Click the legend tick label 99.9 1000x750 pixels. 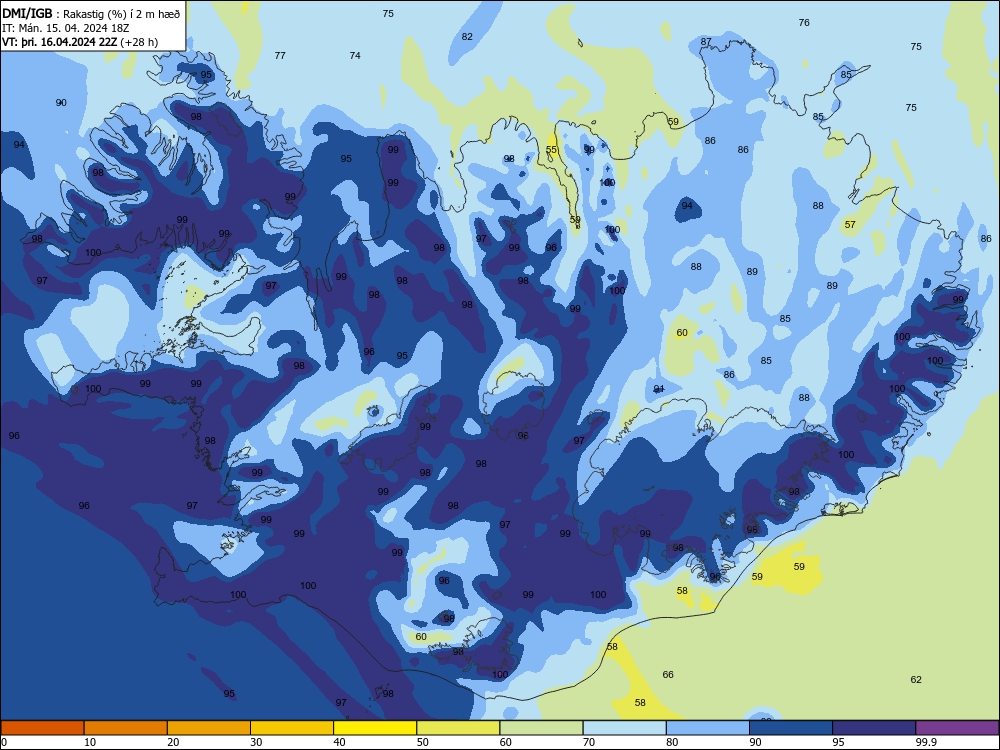(926, 742)
